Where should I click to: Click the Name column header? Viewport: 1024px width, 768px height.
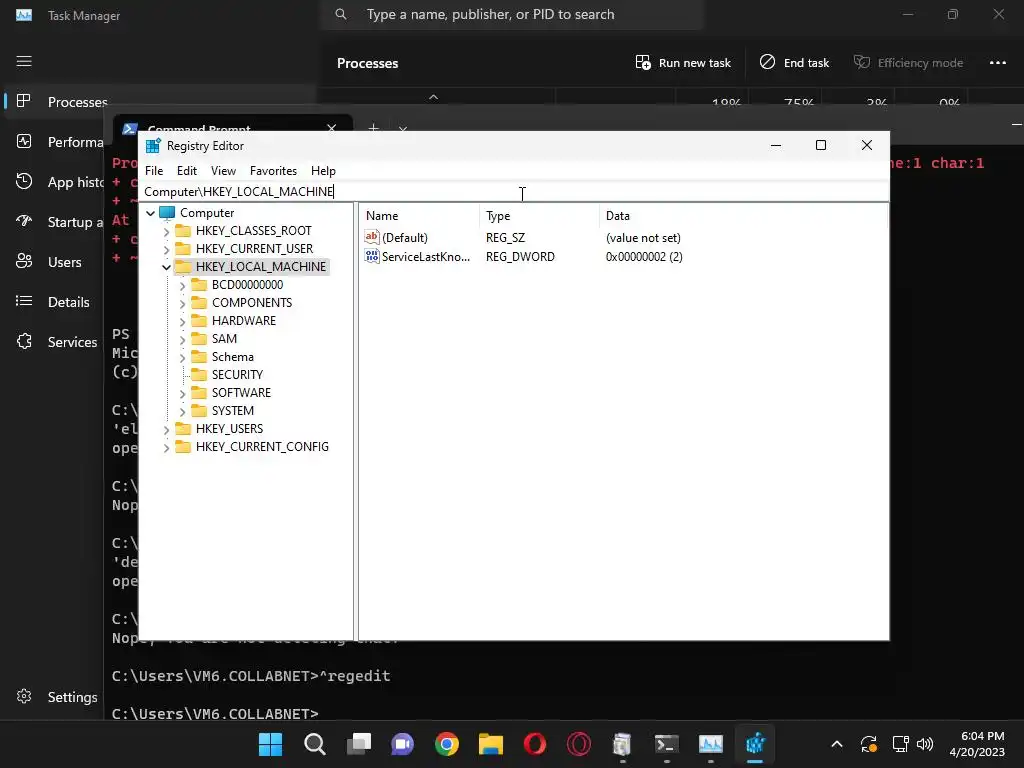click(x=419, y=216)
